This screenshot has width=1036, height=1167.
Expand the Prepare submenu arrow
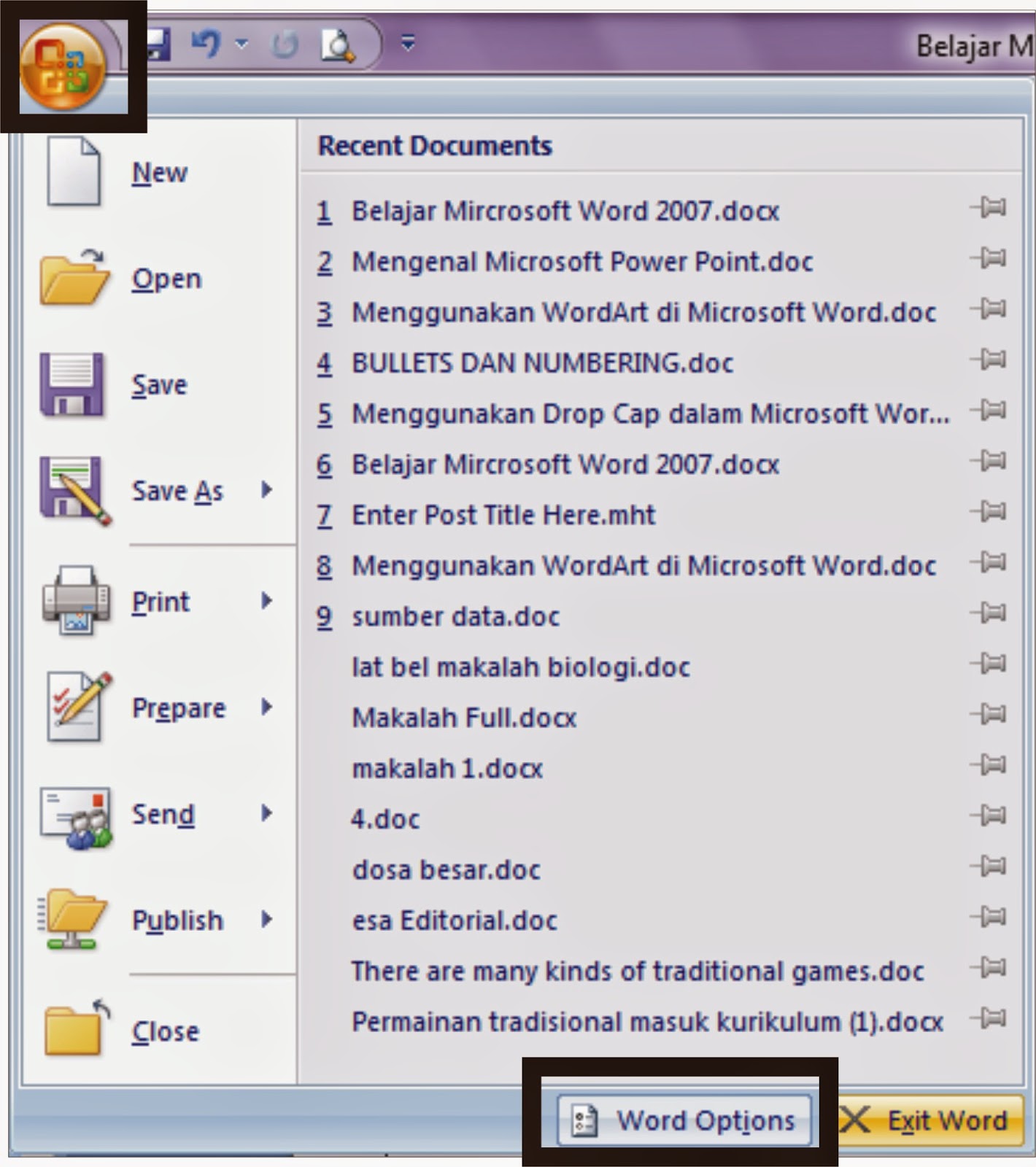pos(267,707)
